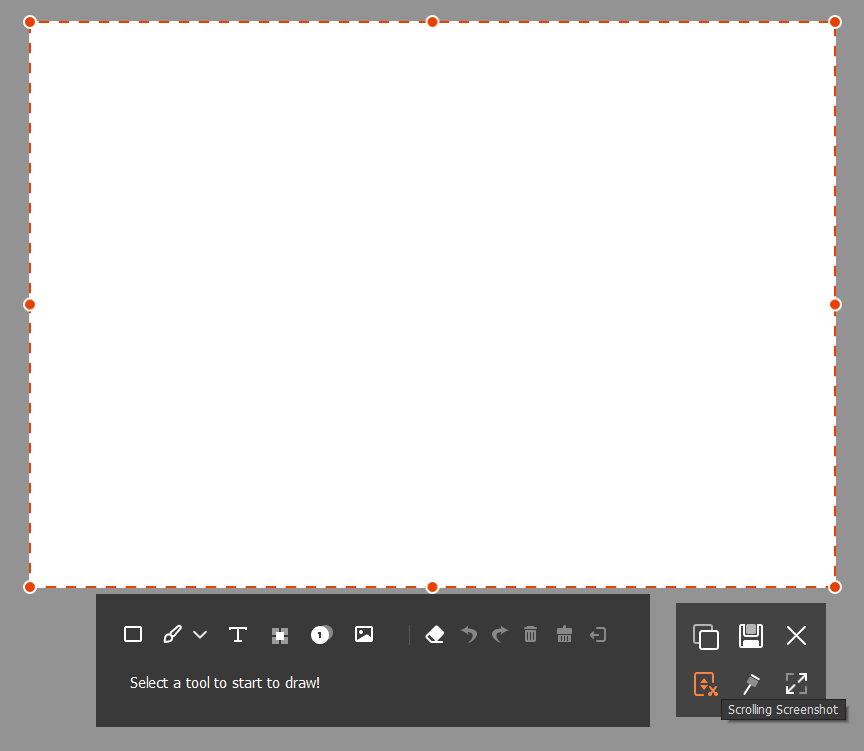
Task: Click the right-middle selection edge handle
Action: (835, 305)
